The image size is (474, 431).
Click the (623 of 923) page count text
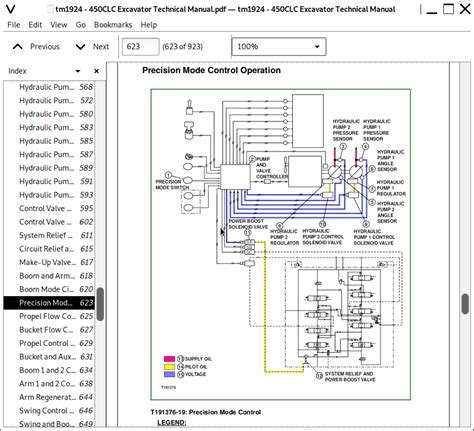[182, 47]
